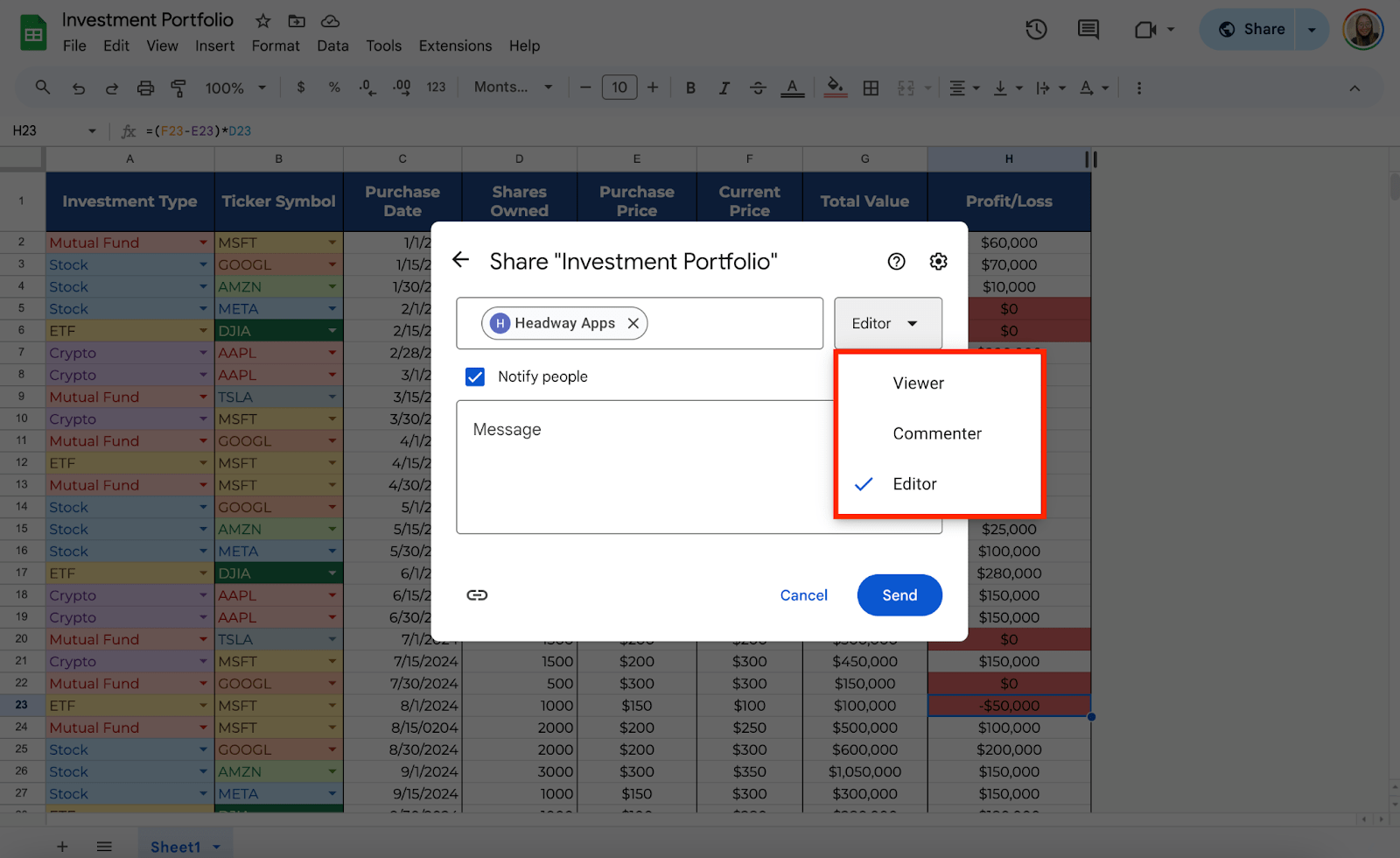Open version history clock icon

pyautogui.click(x=1036, y=30)
